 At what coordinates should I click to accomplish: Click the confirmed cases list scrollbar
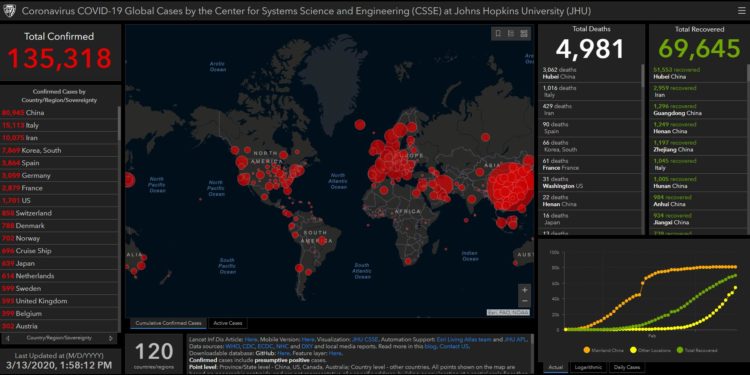pyautogui.click(x=119, y=123)
